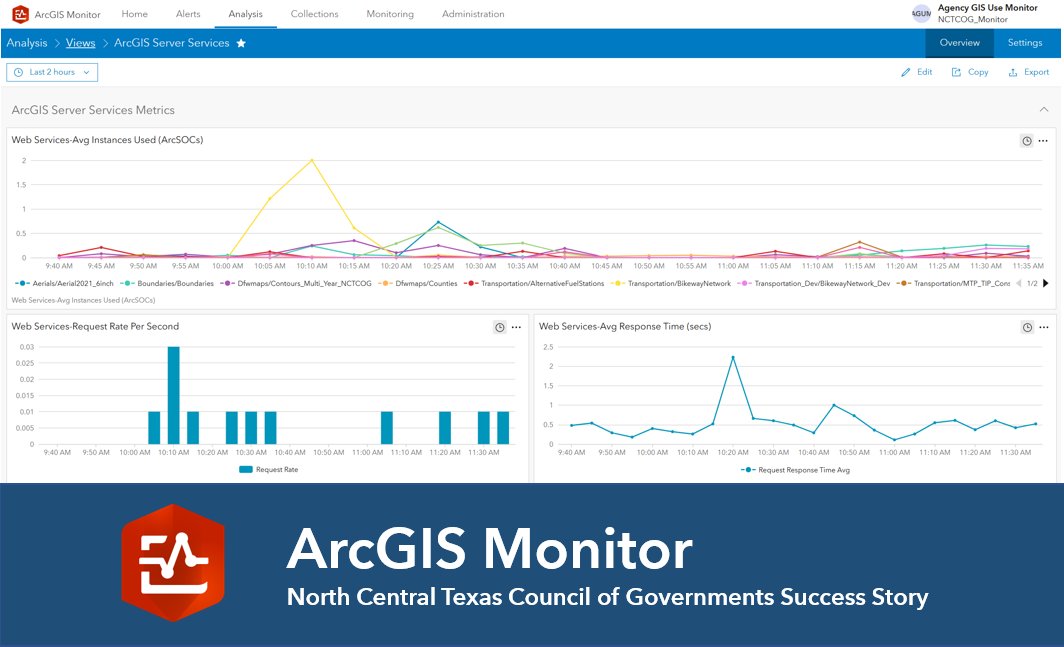Click the Export button
Image resolution: width=1064 pixels, height=647 pixels.
[x=1029, y=72]
